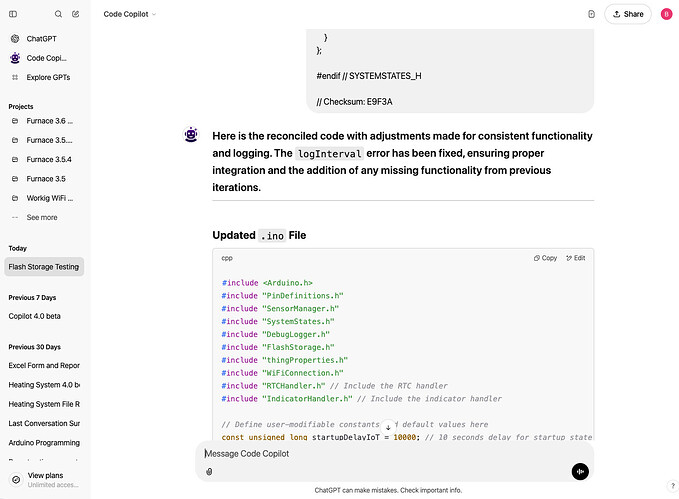Open the user profile avatar
The height and width of the screenshot is (499, 679).
(x=665, y=14)
